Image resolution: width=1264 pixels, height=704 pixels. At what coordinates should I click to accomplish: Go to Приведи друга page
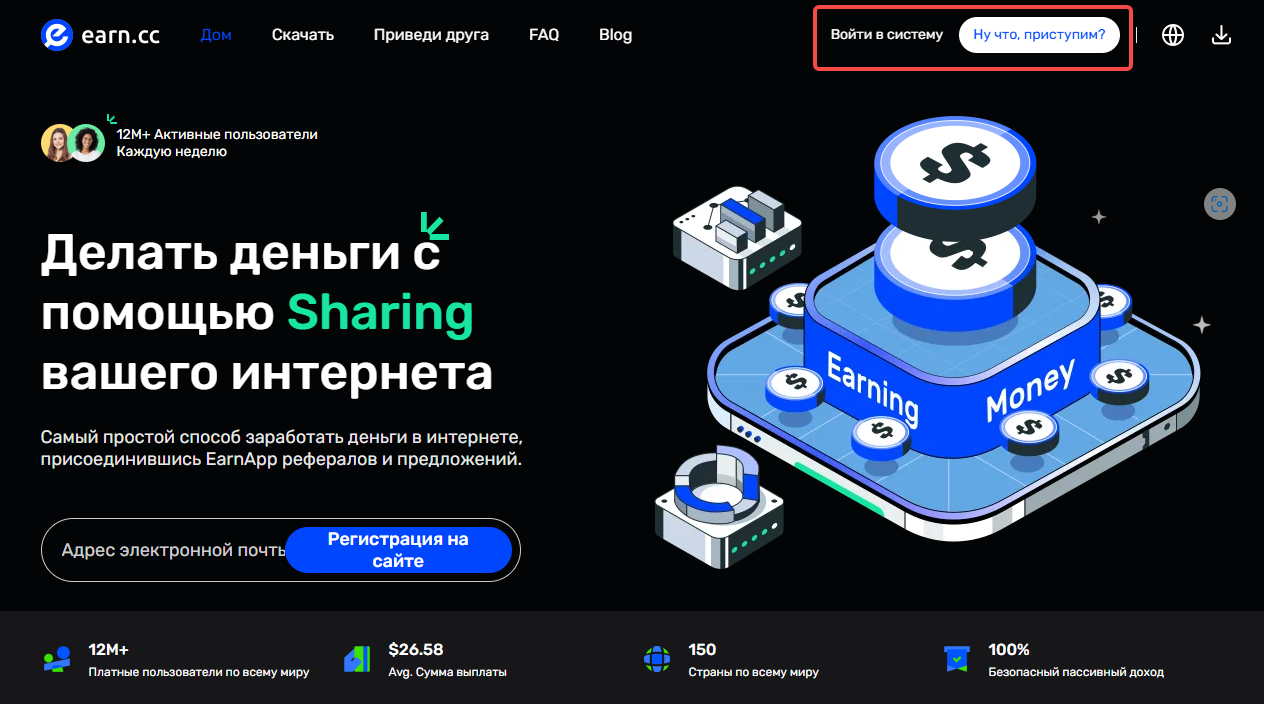coord(431,35)
